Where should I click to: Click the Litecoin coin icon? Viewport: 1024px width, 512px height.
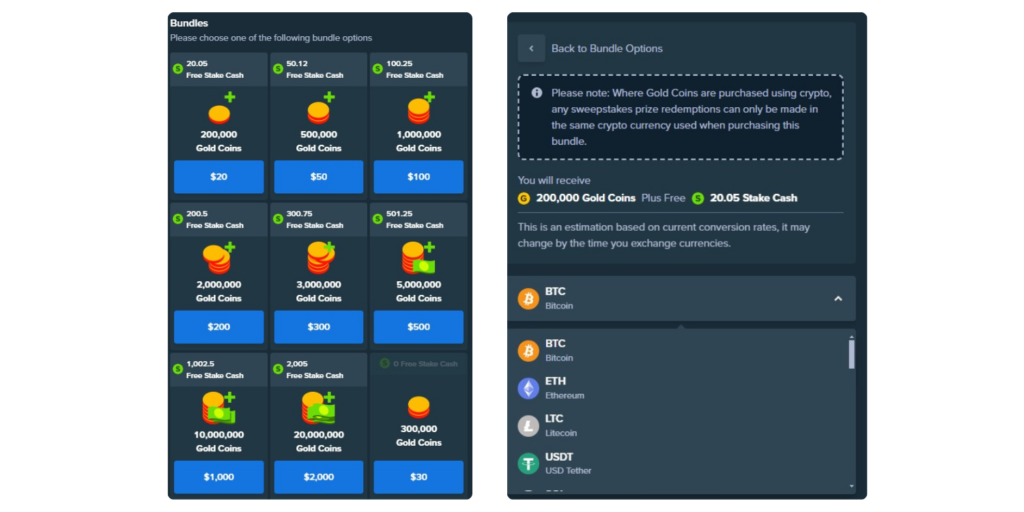528,426
